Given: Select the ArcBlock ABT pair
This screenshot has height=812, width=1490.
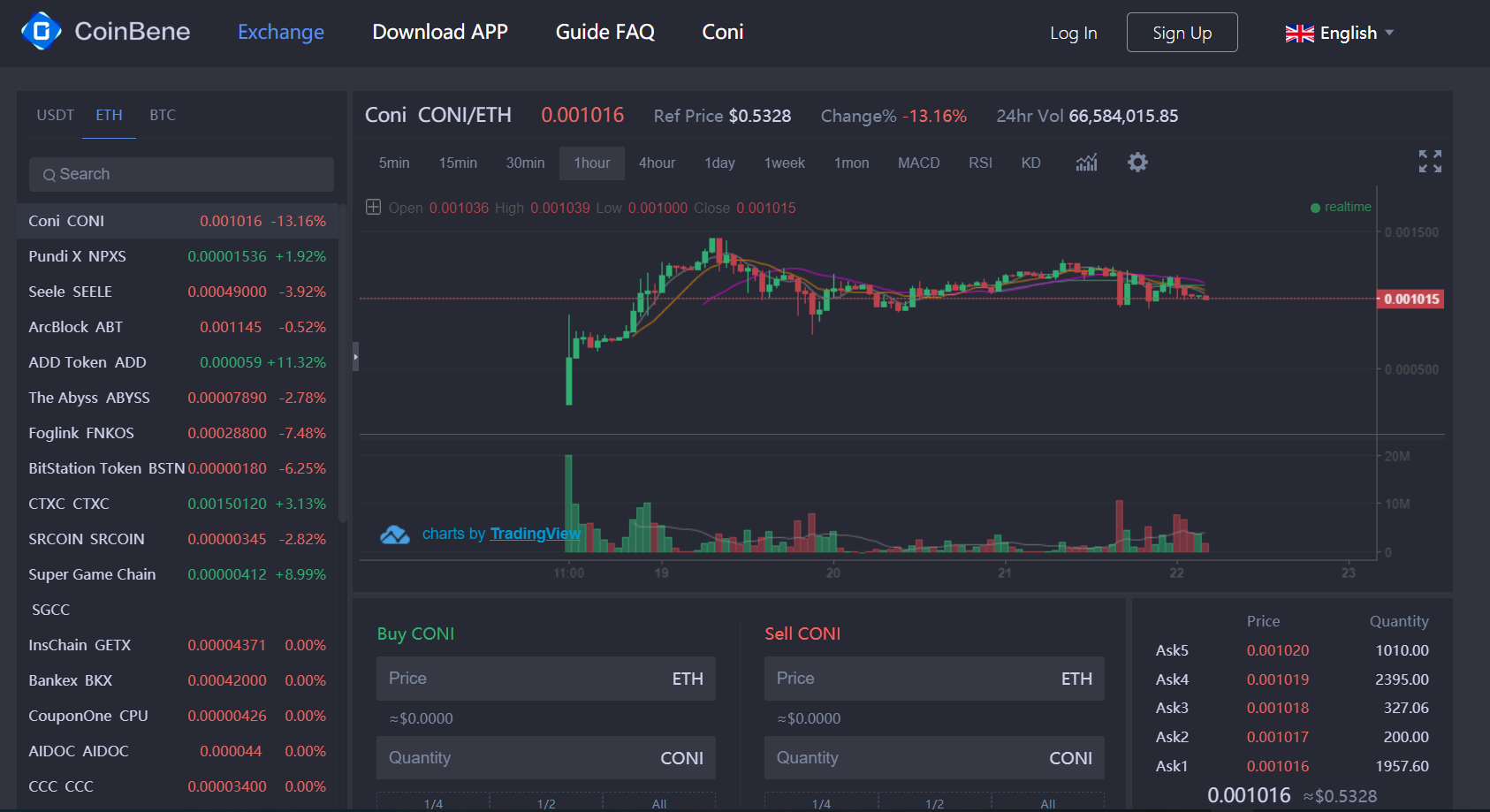Looking at the screenshot, I should click(x=178, y=327).
